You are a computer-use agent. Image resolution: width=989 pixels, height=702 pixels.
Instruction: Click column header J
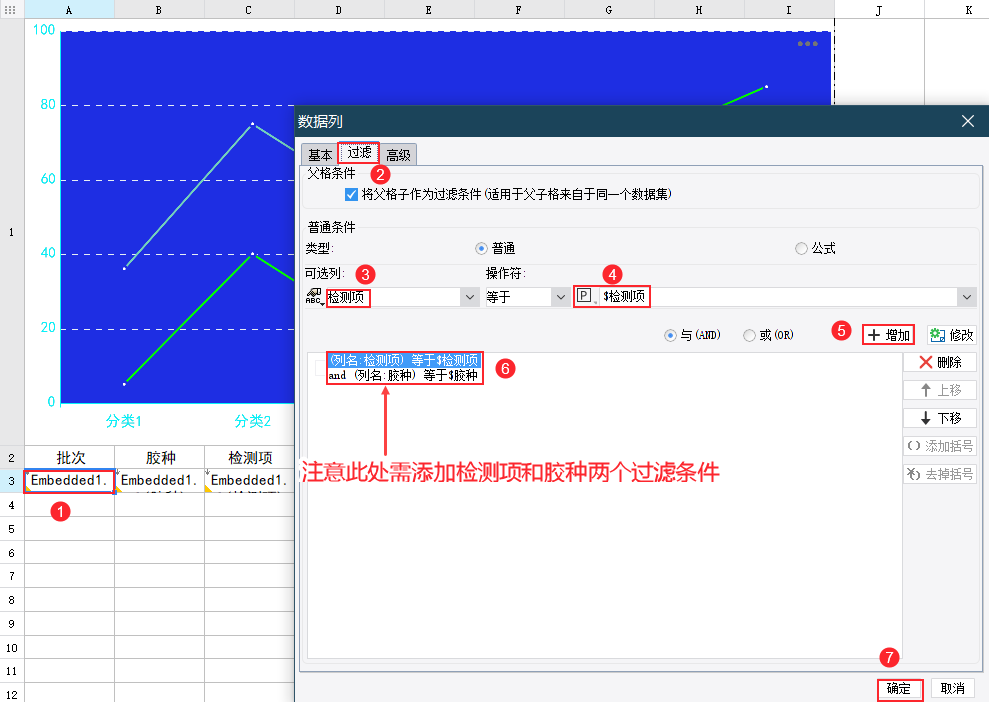[879, 9]
